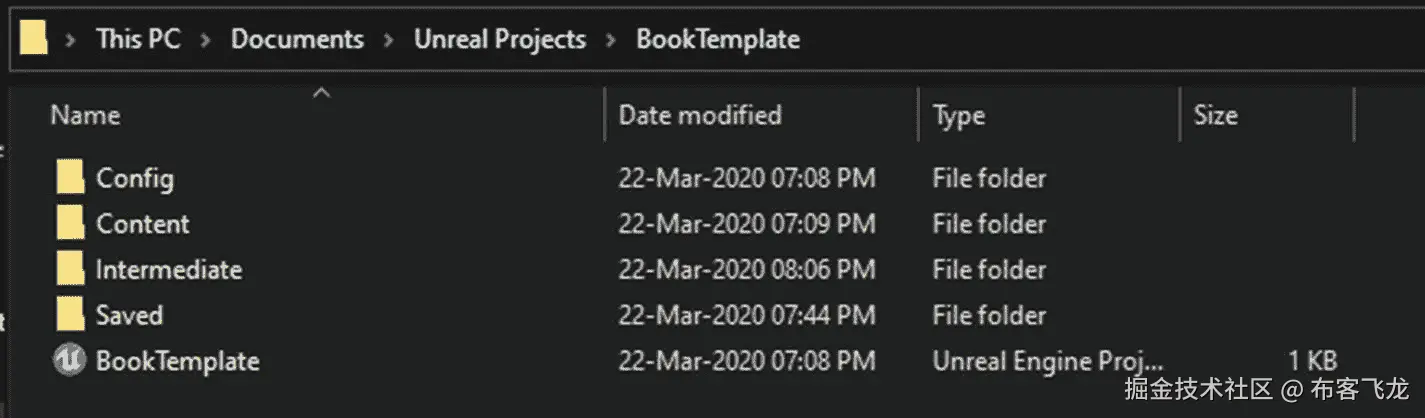Sort by Date modified column
Viewport: 1425px width, 418px height.
(699, 116)
